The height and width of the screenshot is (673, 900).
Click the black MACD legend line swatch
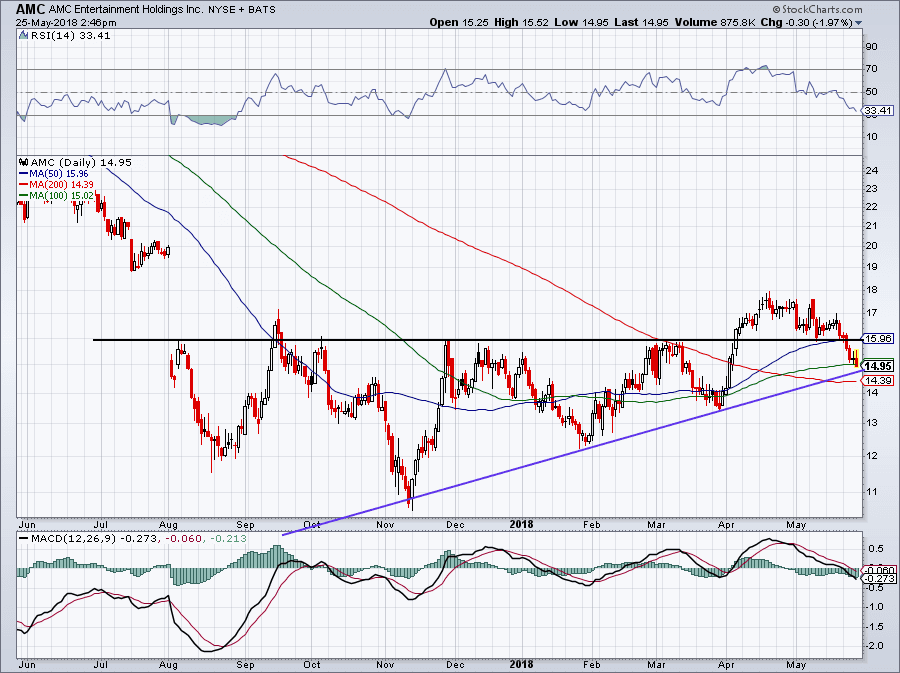[24, 539]
